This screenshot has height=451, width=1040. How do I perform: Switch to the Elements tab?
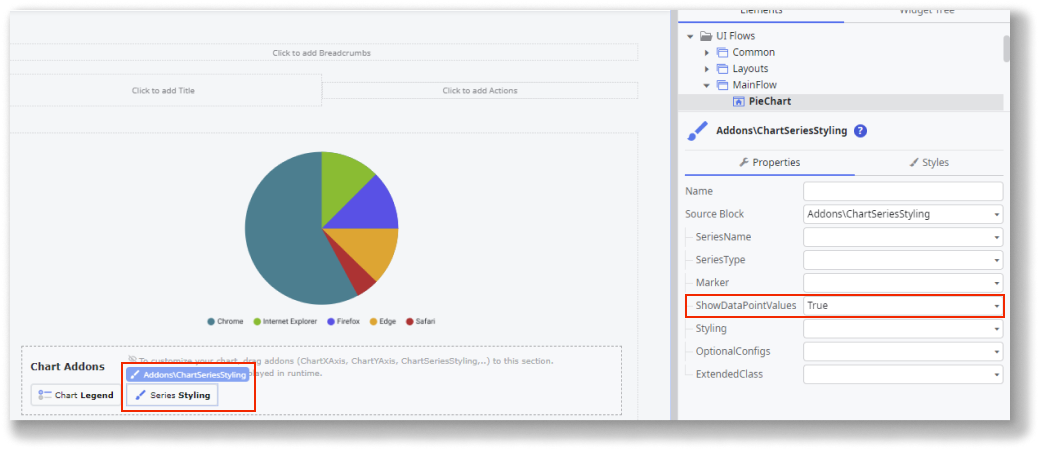point(761,13)
